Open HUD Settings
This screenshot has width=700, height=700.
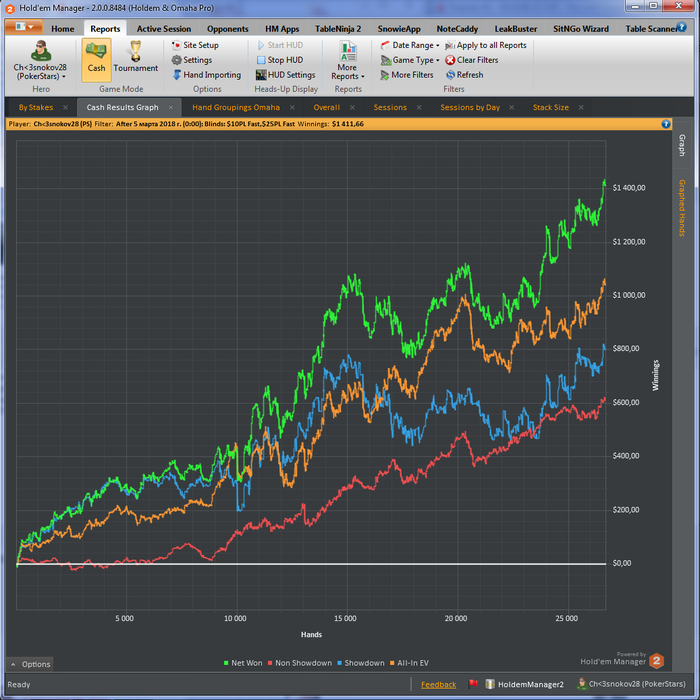pyautogui.click(x=286, y=75)
